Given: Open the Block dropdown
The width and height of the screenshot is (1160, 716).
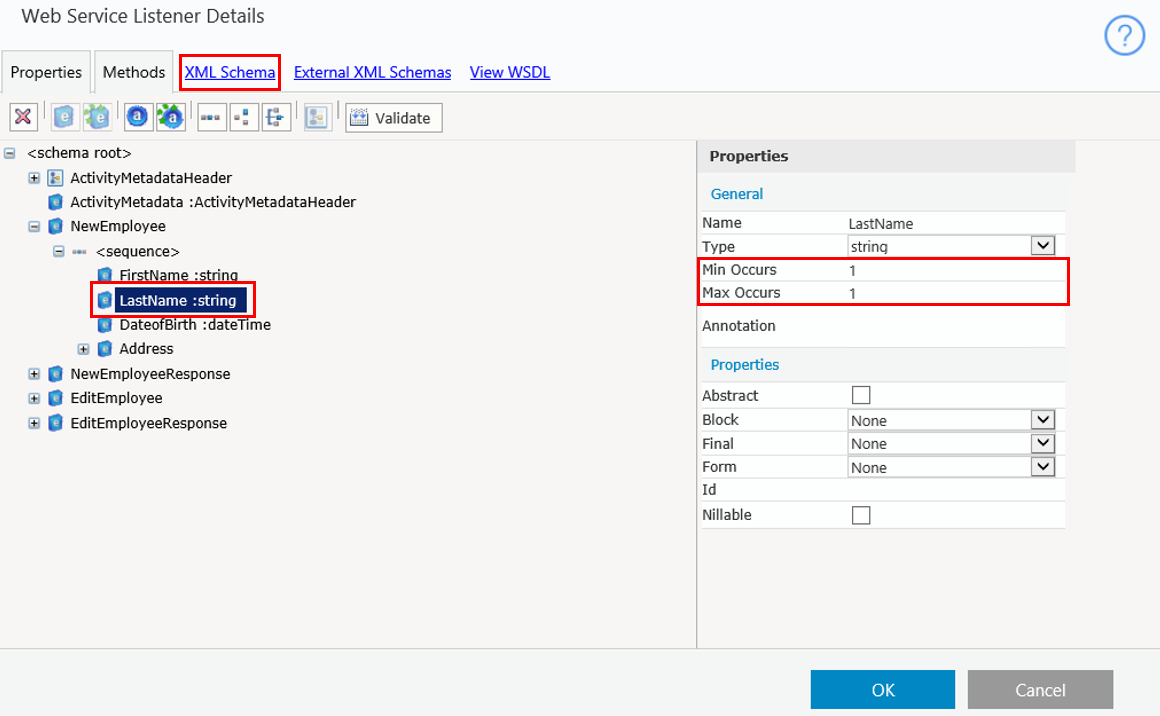Looking at the screenshot, I should point(1042,420).
